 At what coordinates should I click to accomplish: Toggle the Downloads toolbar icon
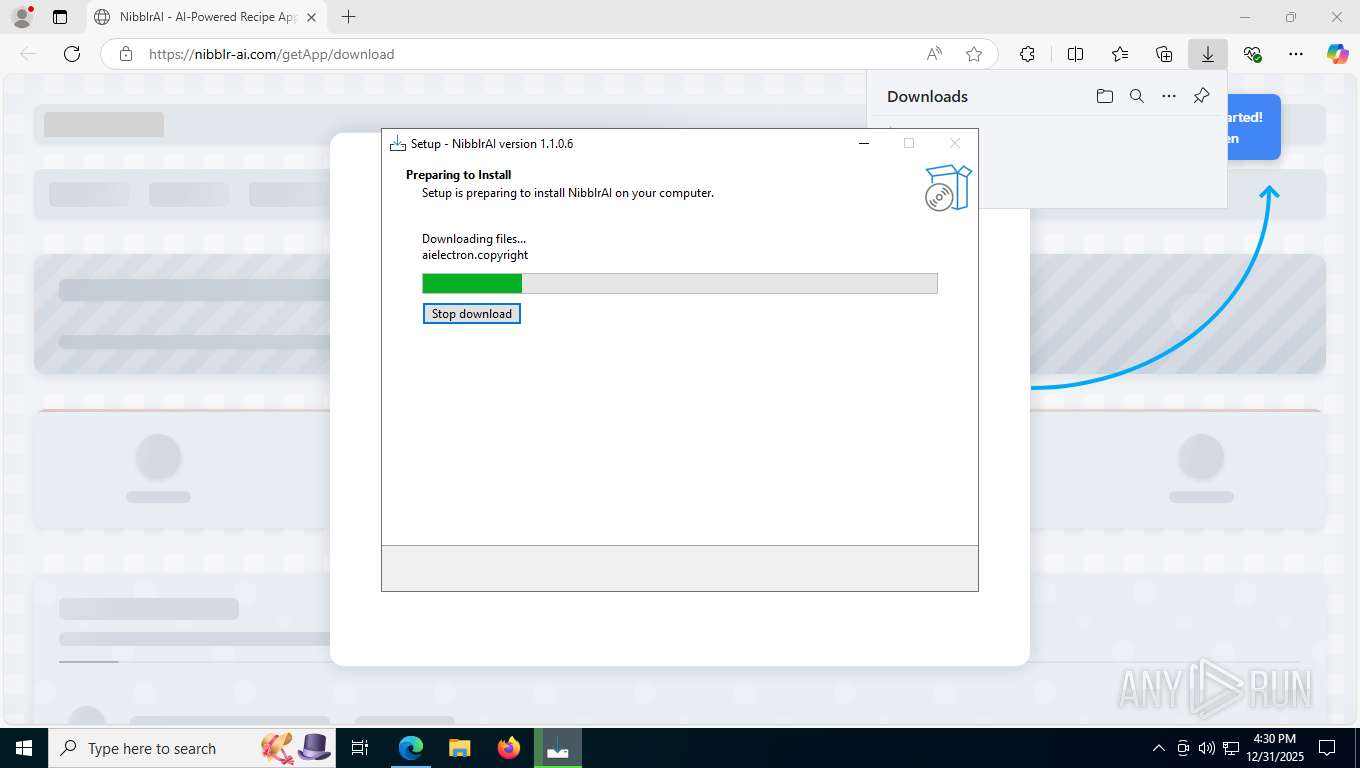[1208, 54]
